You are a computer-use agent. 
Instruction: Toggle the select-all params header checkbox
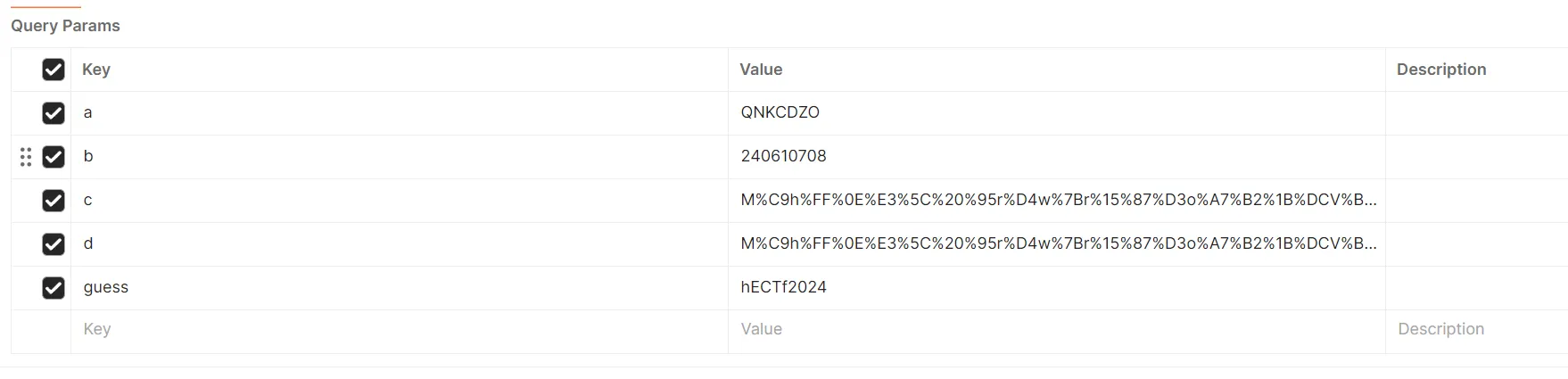coord(54,70)
